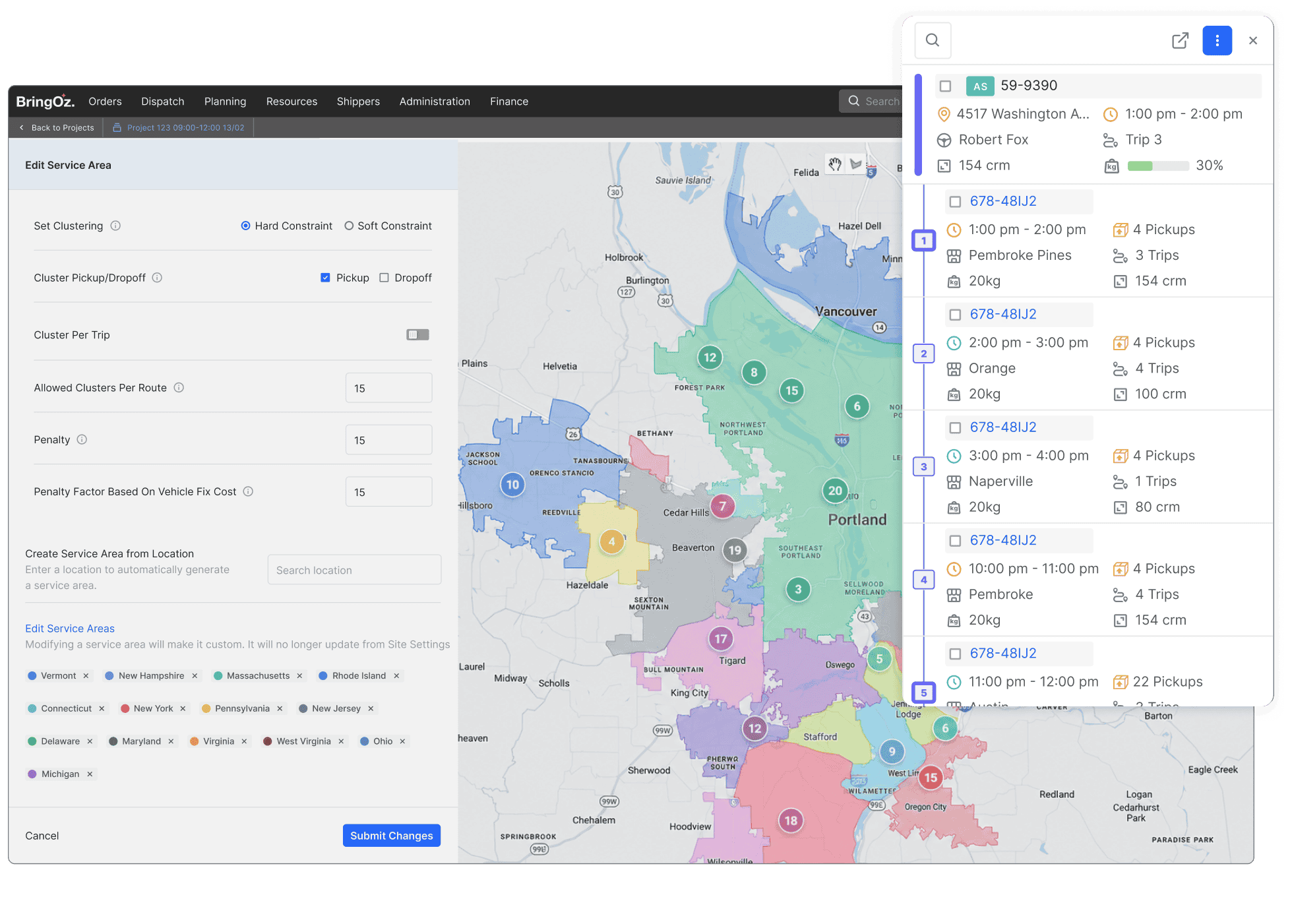The image size is (1290, 924).
Task: Check the Dropoff checkbox
Action: point(384,278)
